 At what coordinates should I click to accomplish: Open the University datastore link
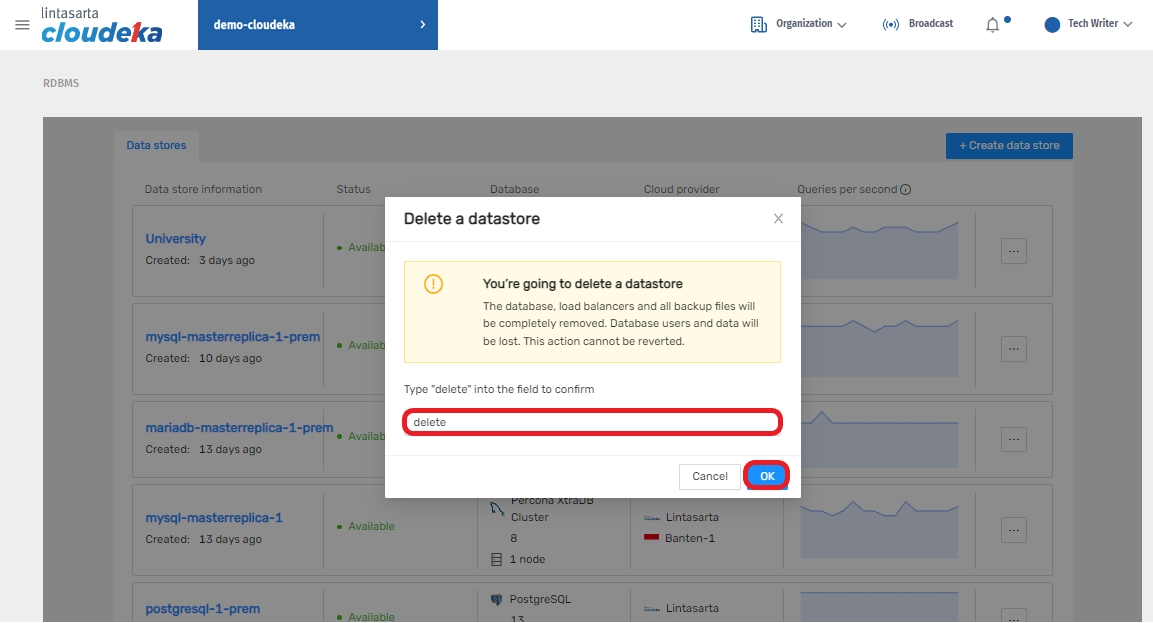176,239
